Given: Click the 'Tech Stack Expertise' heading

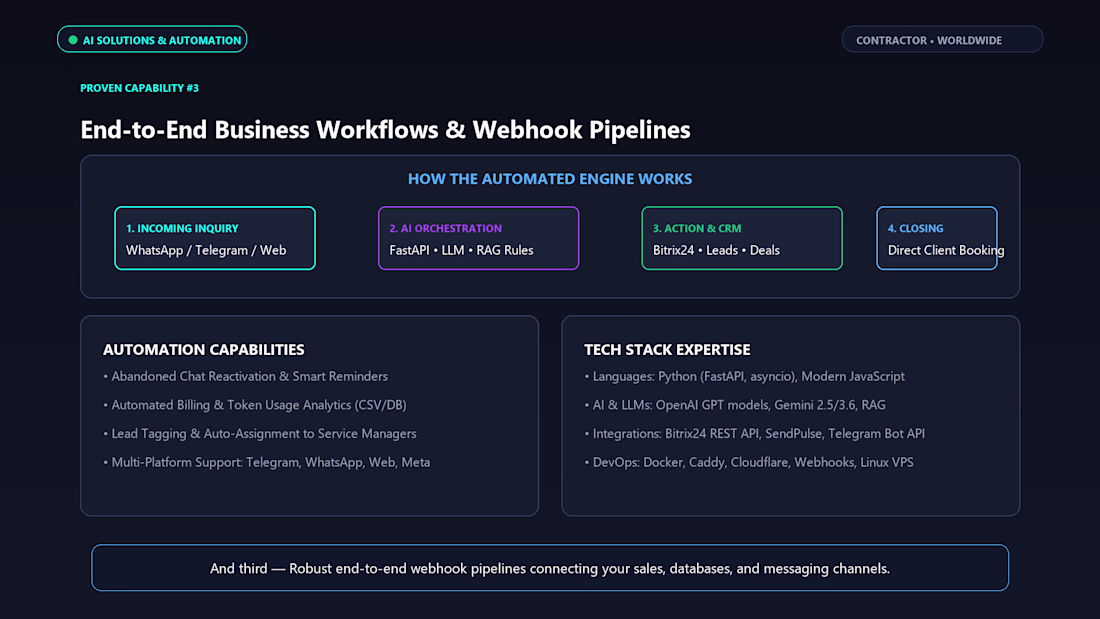Looking at the screenshot, I should pos(667,350).
